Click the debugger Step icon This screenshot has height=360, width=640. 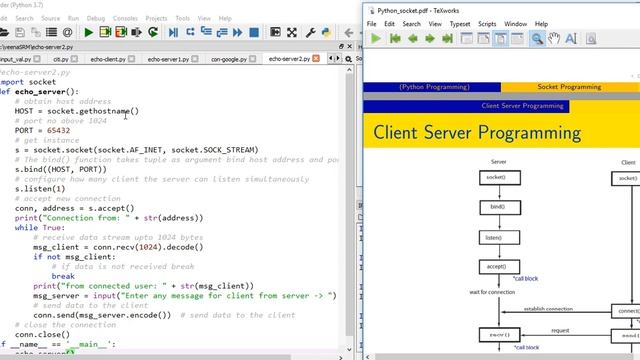pos(190,32)
